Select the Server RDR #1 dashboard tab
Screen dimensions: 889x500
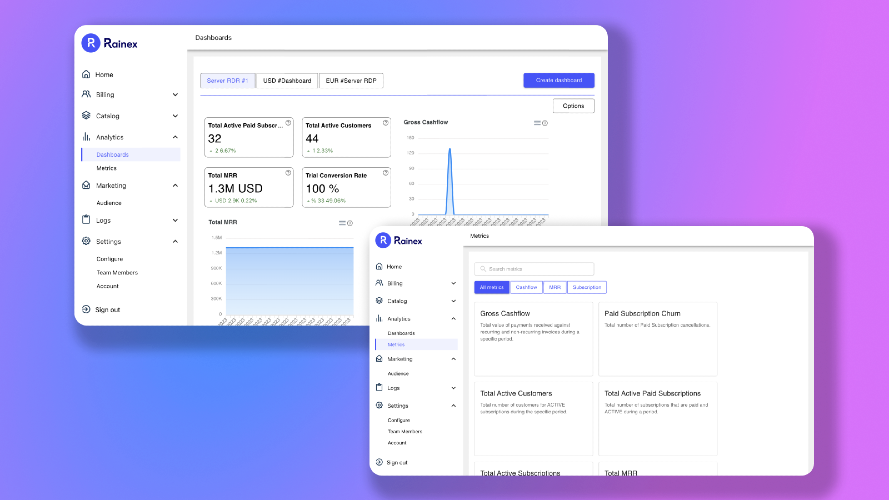227,80
